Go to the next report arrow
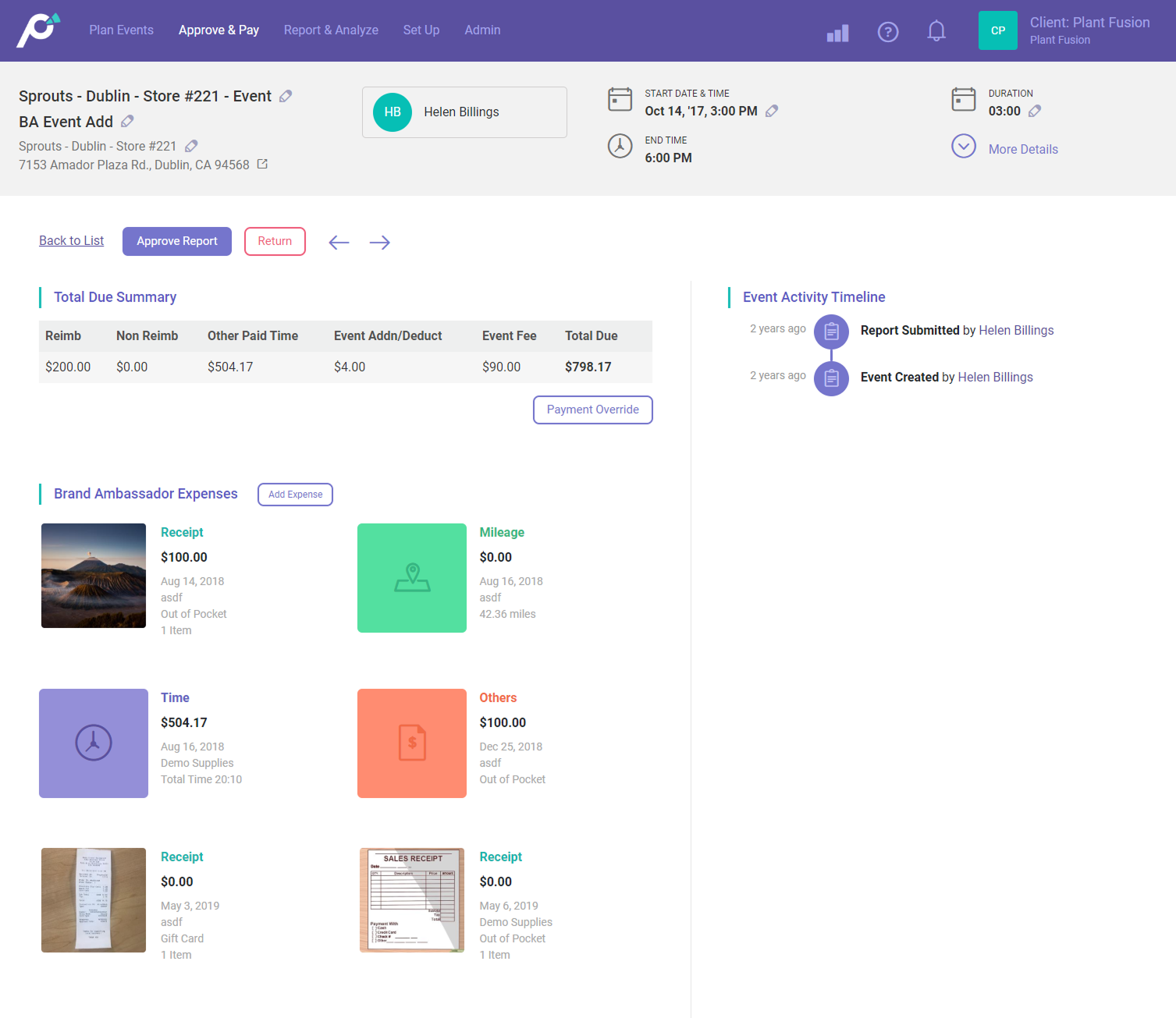This screenshot has height=1018, width=1176. 379,243
